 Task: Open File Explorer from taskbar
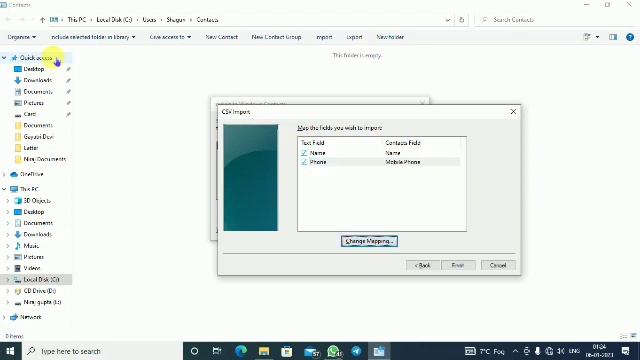tap(264, 351)
